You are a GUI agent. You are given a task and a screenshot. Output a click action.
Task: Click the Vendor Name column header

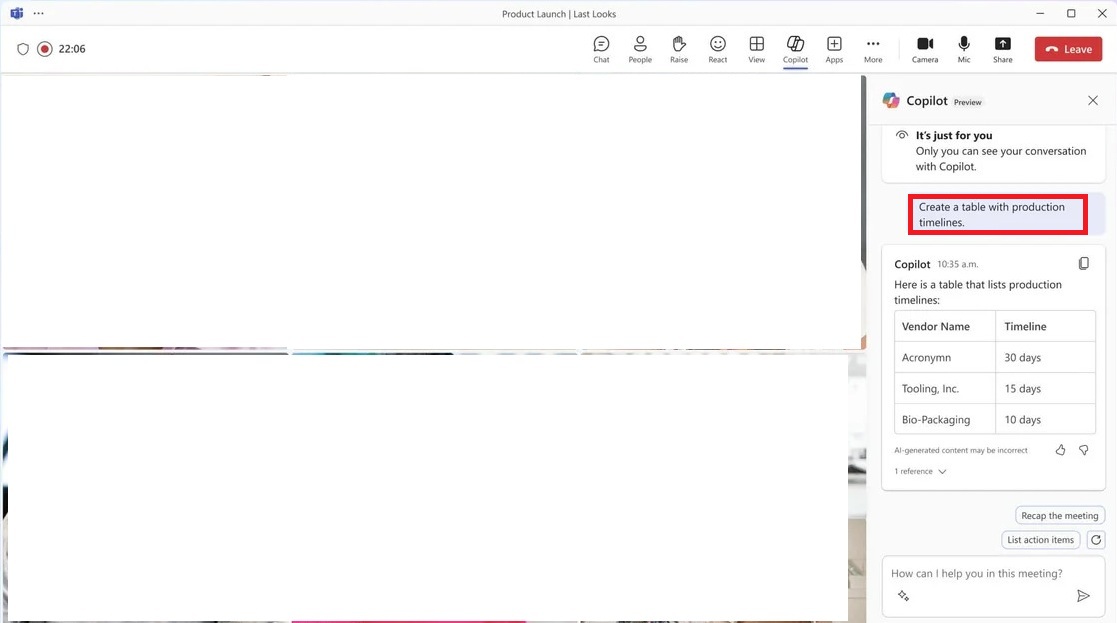point(945,326)
